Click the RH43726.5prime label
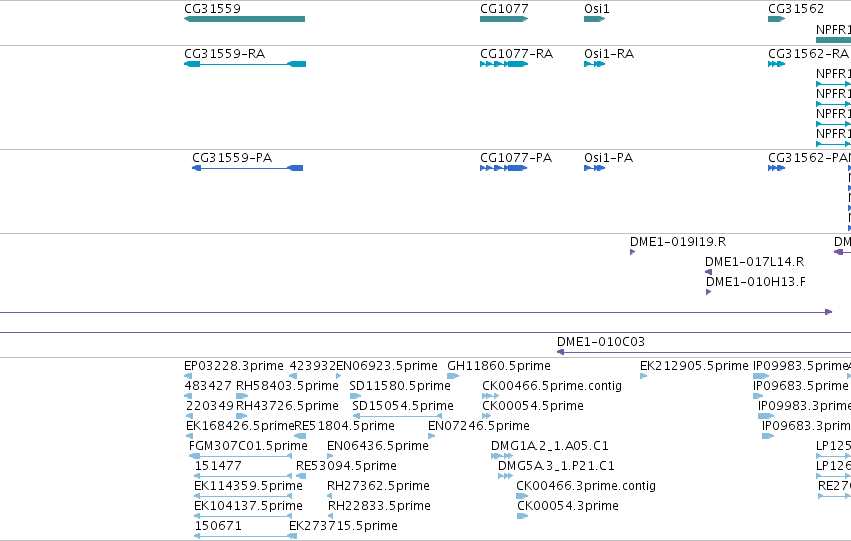 [x=287, y=406]
